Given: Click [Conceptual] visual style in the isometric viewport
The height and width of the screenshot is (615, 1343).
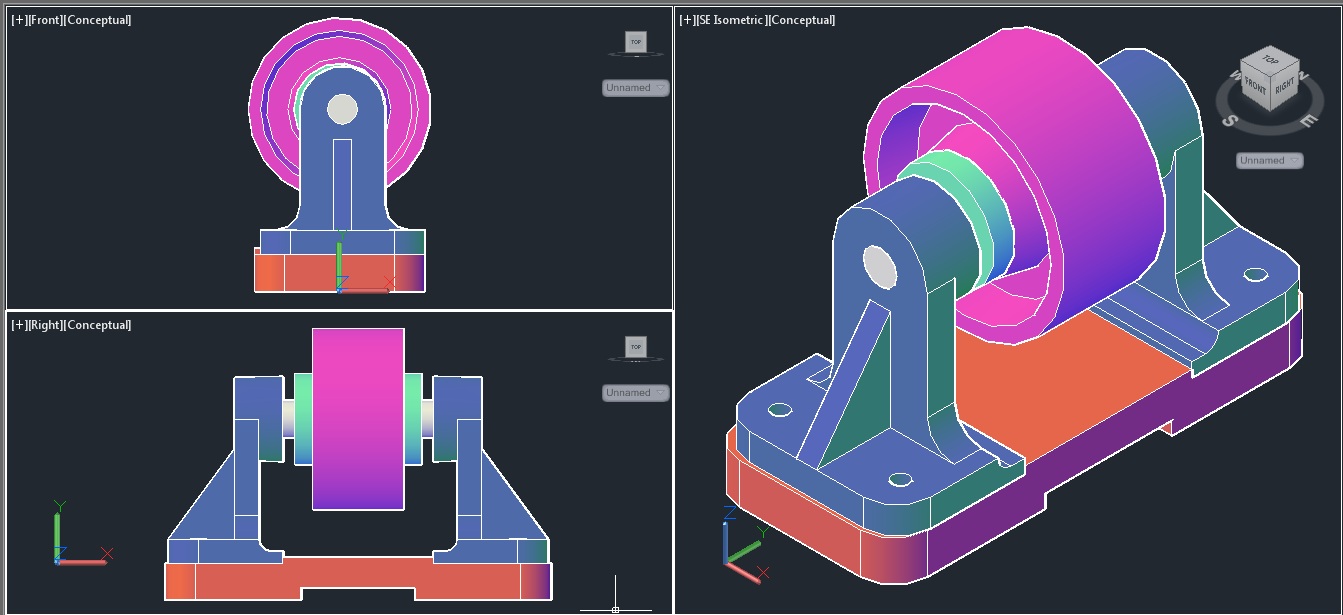Looking at the screenshot, I should (x=802, y=20).
